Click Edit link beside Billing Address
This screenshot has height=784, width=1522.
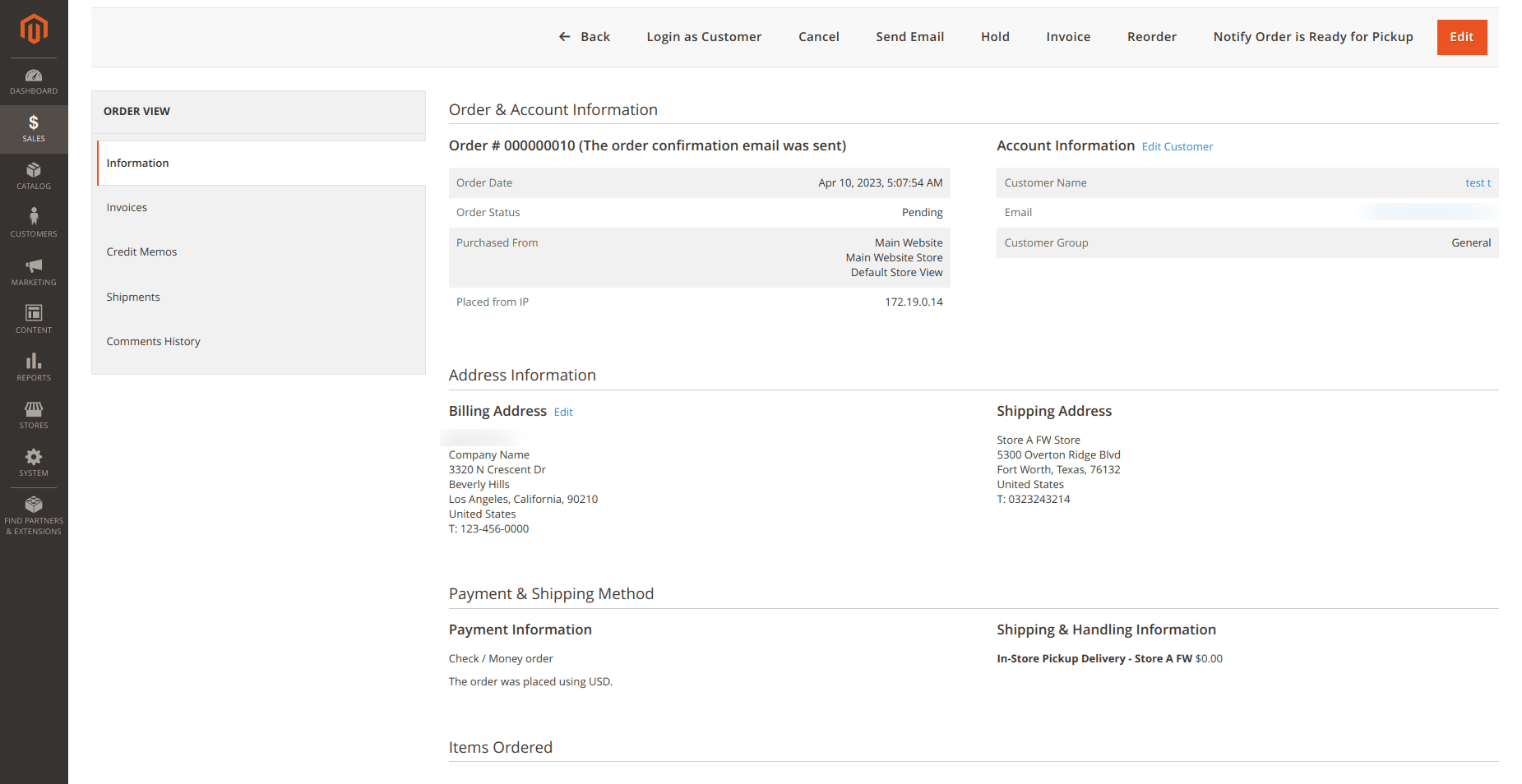click(563, 413)
